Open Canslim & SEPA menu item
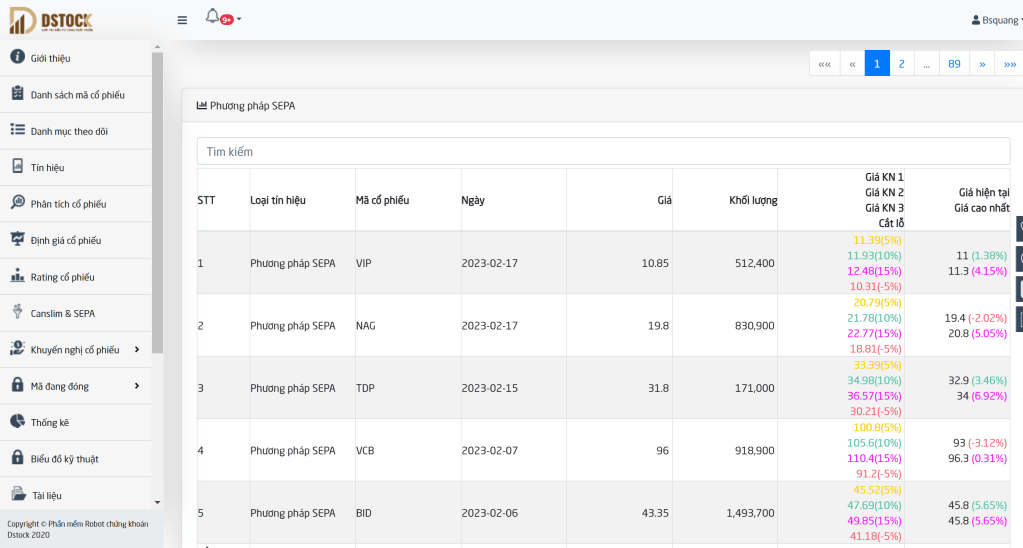 (x=62, y=313)
